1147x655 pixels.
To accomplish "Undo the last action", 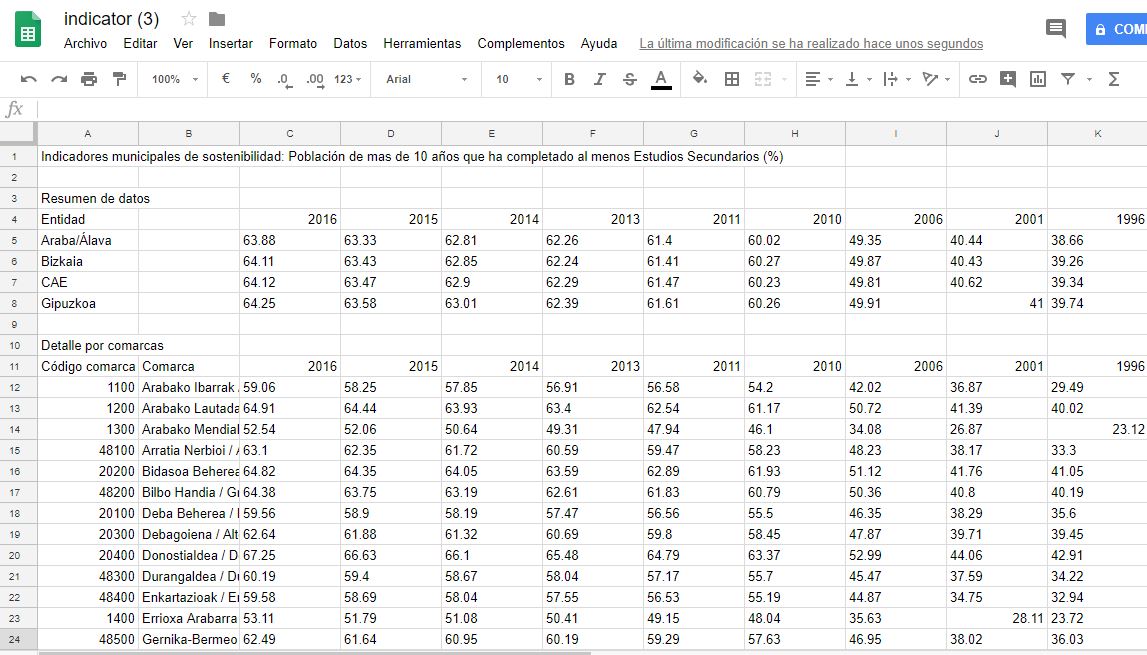I will [x=29, y=79].
